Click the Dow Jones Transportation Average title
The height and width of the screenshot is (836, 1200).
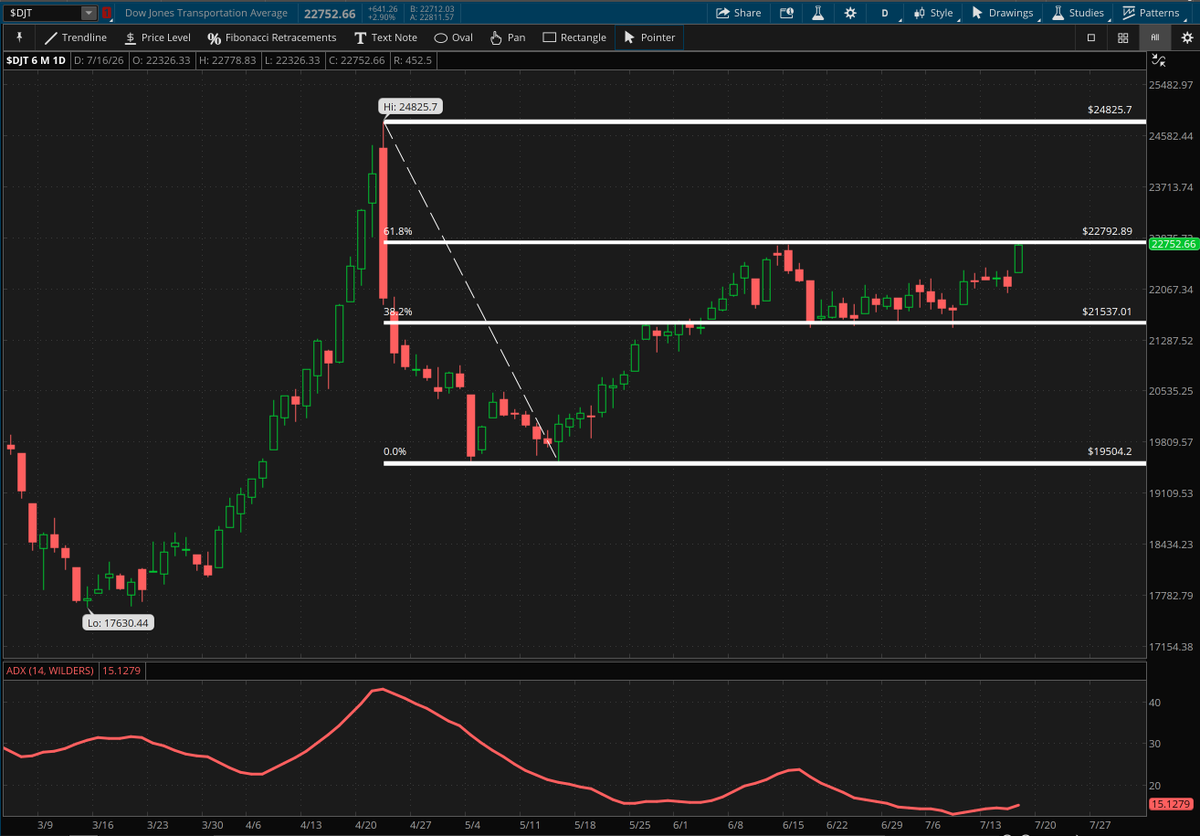coord(206,13)
